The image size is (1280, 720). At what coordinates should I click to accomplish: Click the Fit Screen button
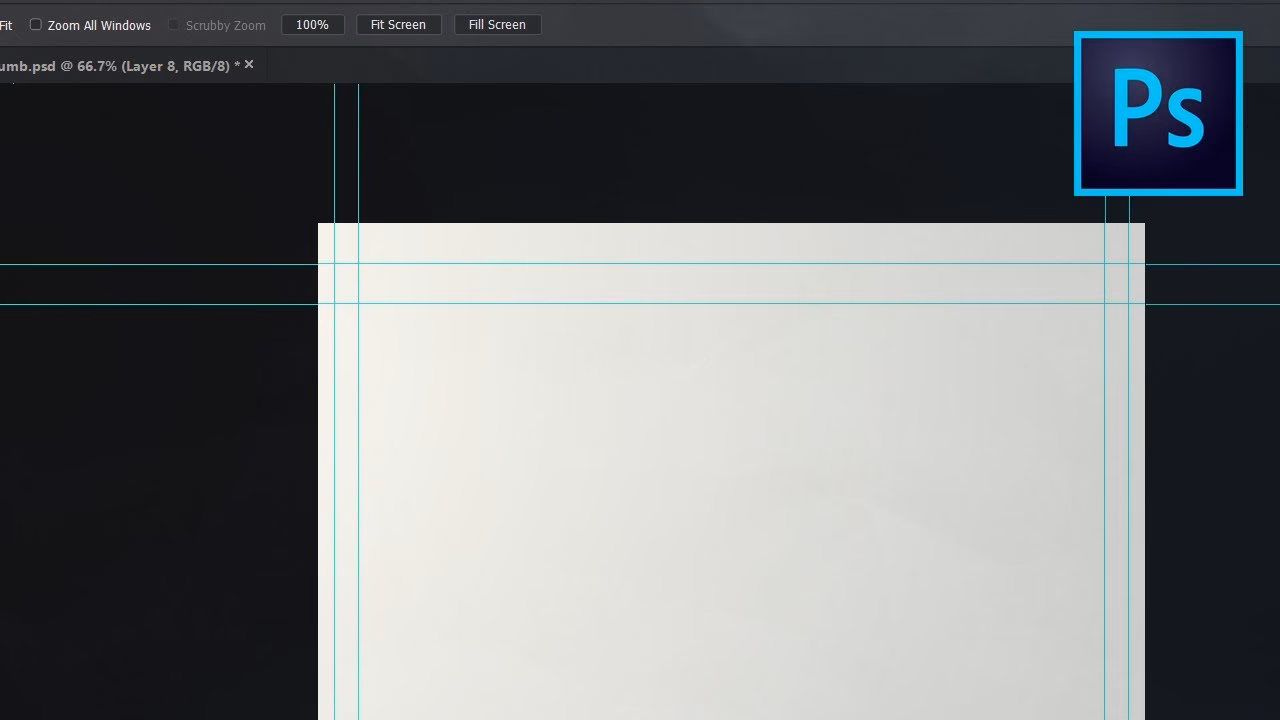click(x=398, y=24)
